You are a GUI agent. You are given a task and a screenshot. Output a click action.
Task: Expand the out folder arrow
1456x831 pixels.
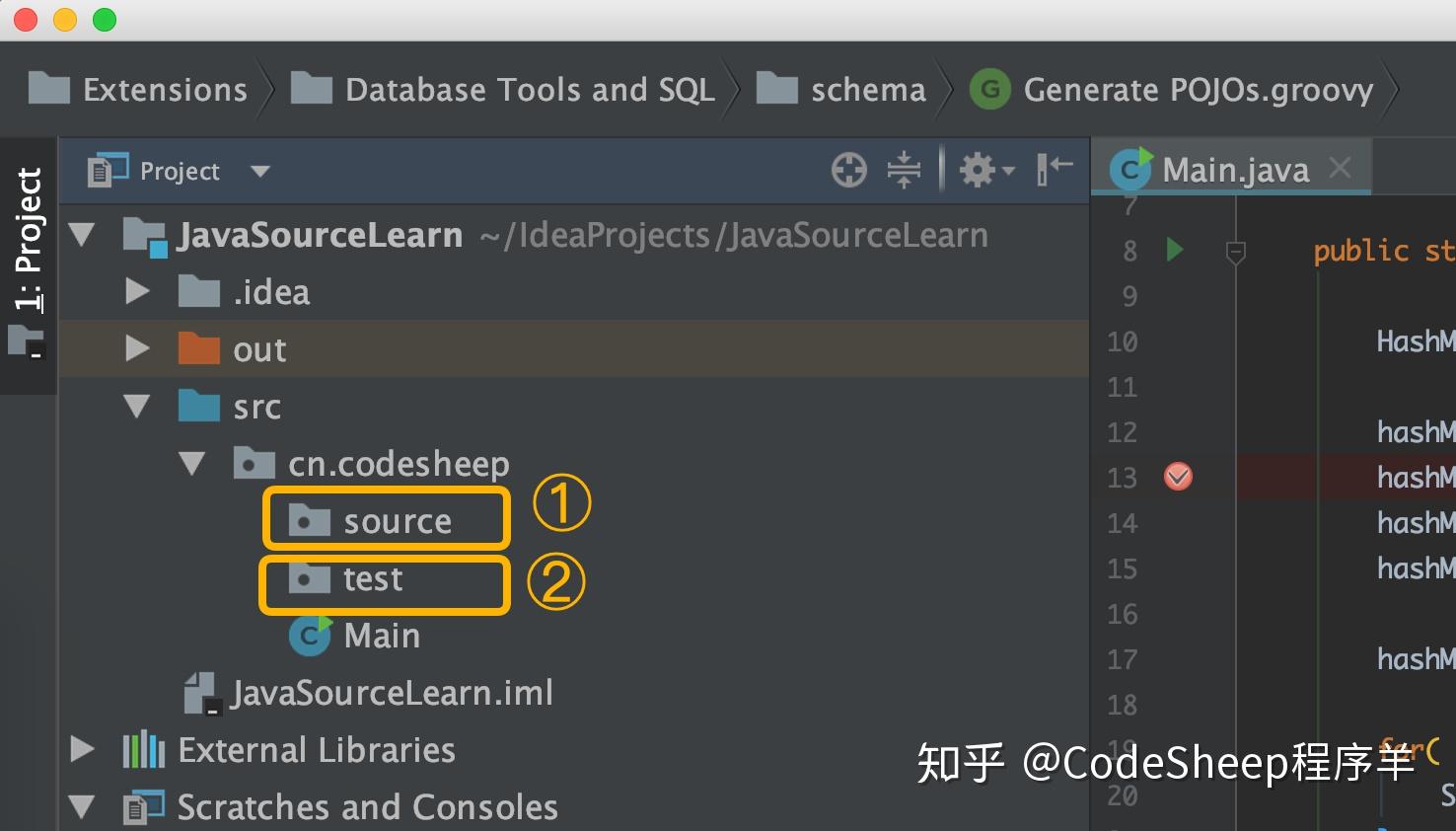[137, 349]
